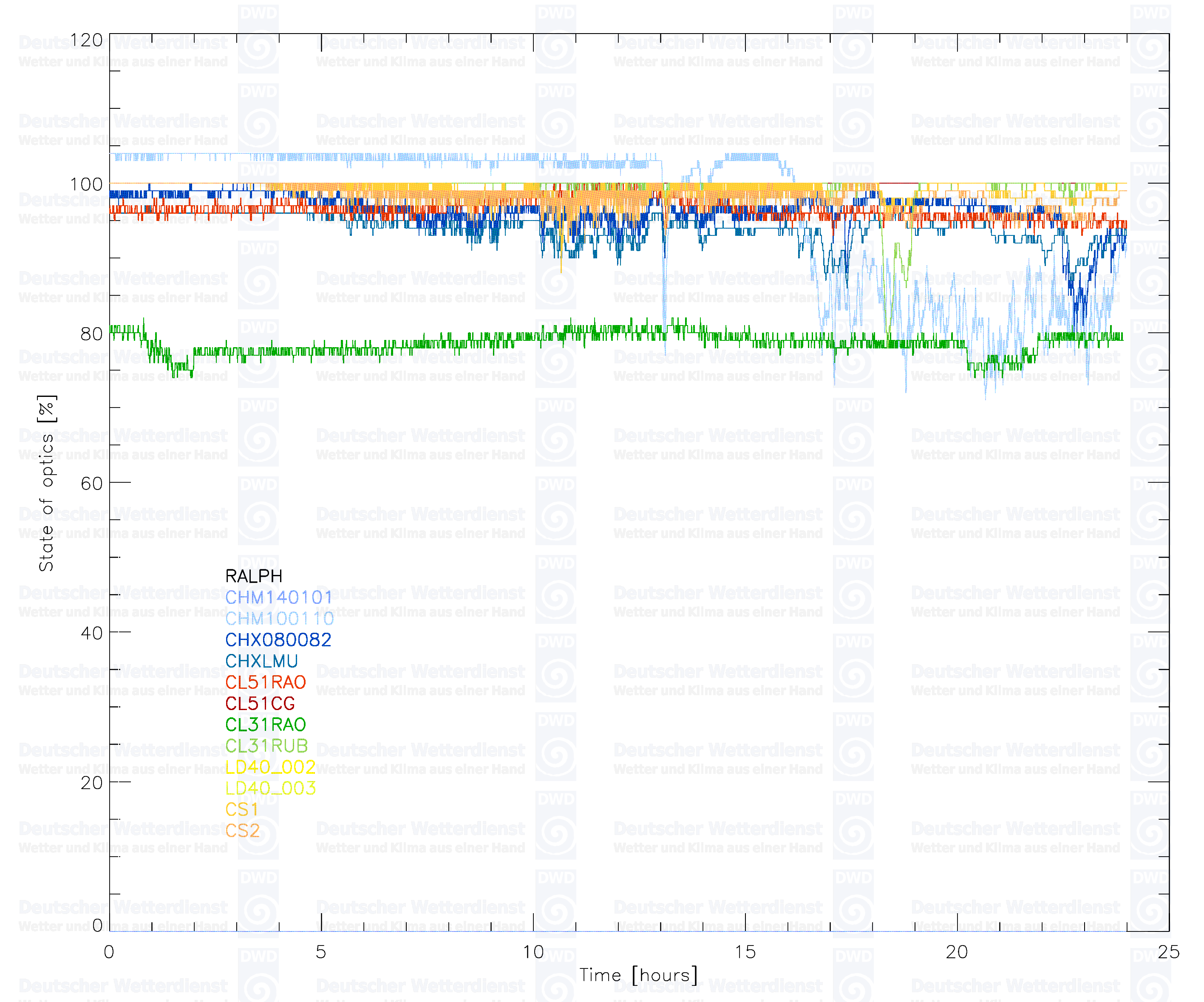This screenshot has width=1204, height=1002.
Task: Click the x-axis value 25
Action: pyautogui.click(x=1169, y=952)
